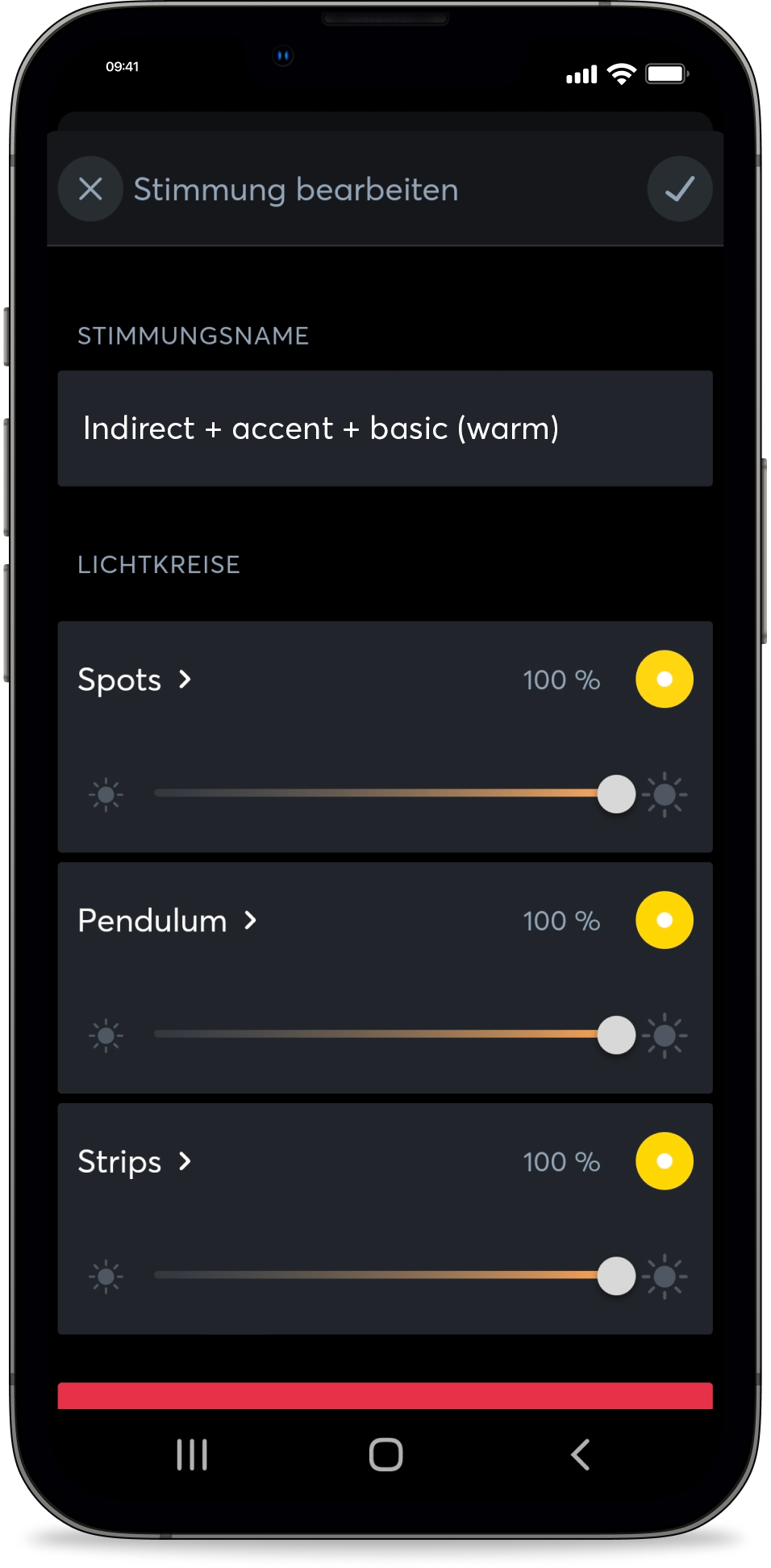Click the dim sun icon for Strips
The width and height of the screenshot is (771, 1568).
coord(106,1276)
